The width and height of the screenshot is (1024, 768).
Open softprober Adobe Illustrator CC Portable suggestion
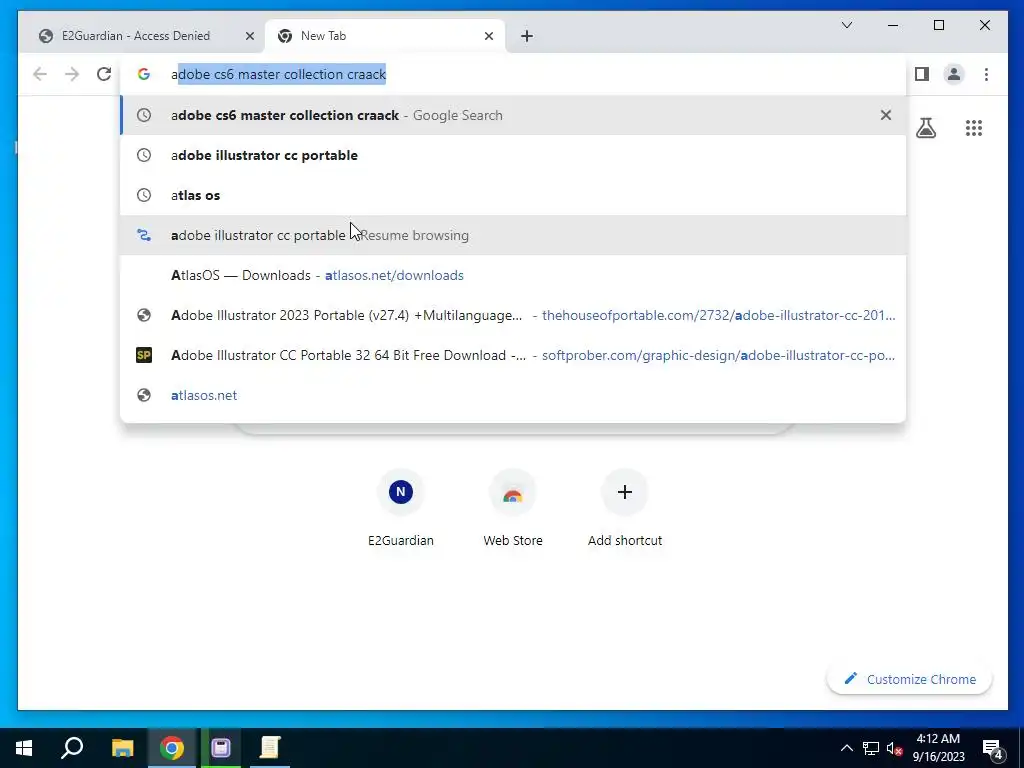(513, 355)
